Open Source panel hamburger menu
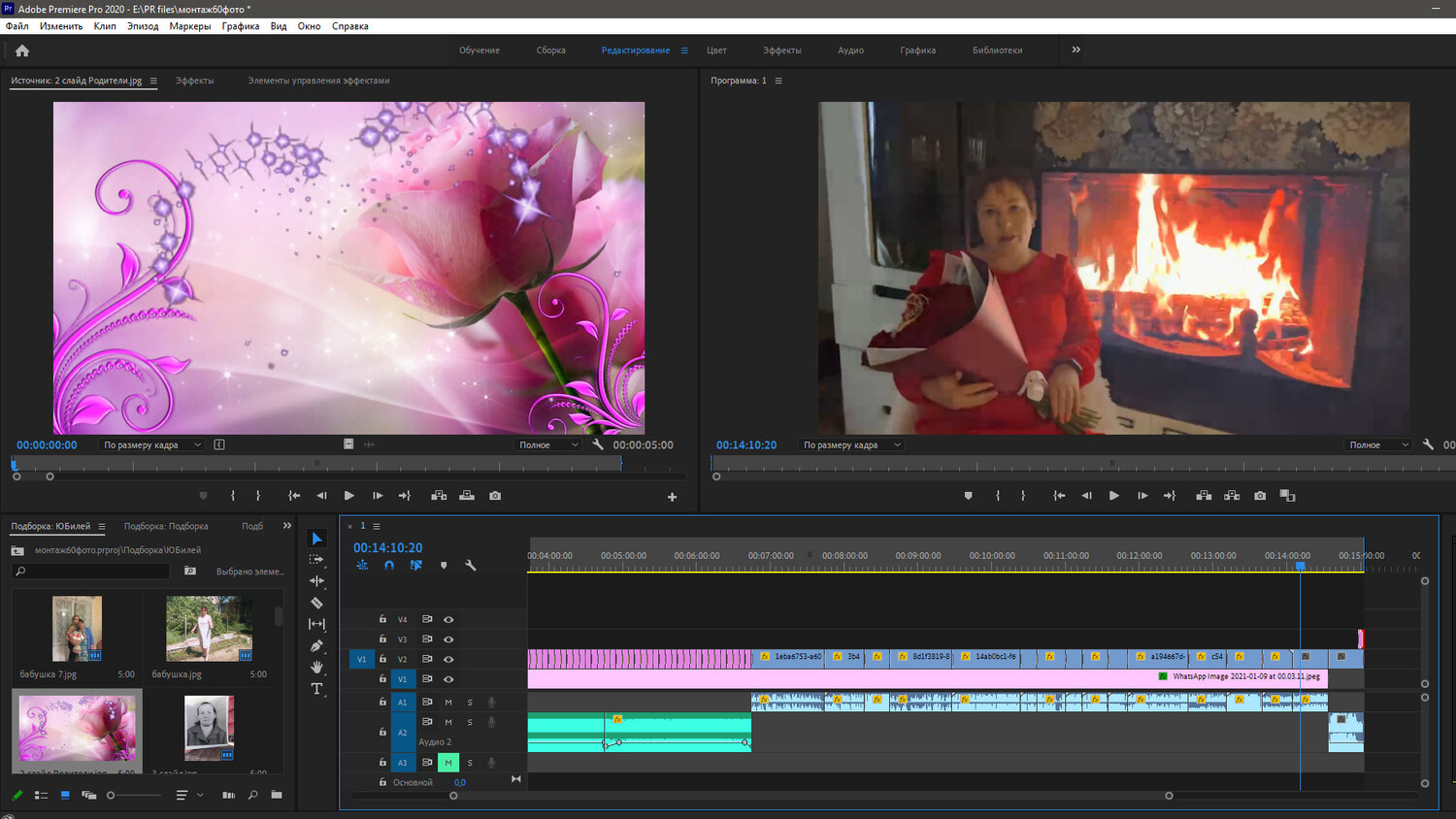The width and height of the screenshot is (1456, 819). coord(153,81)
